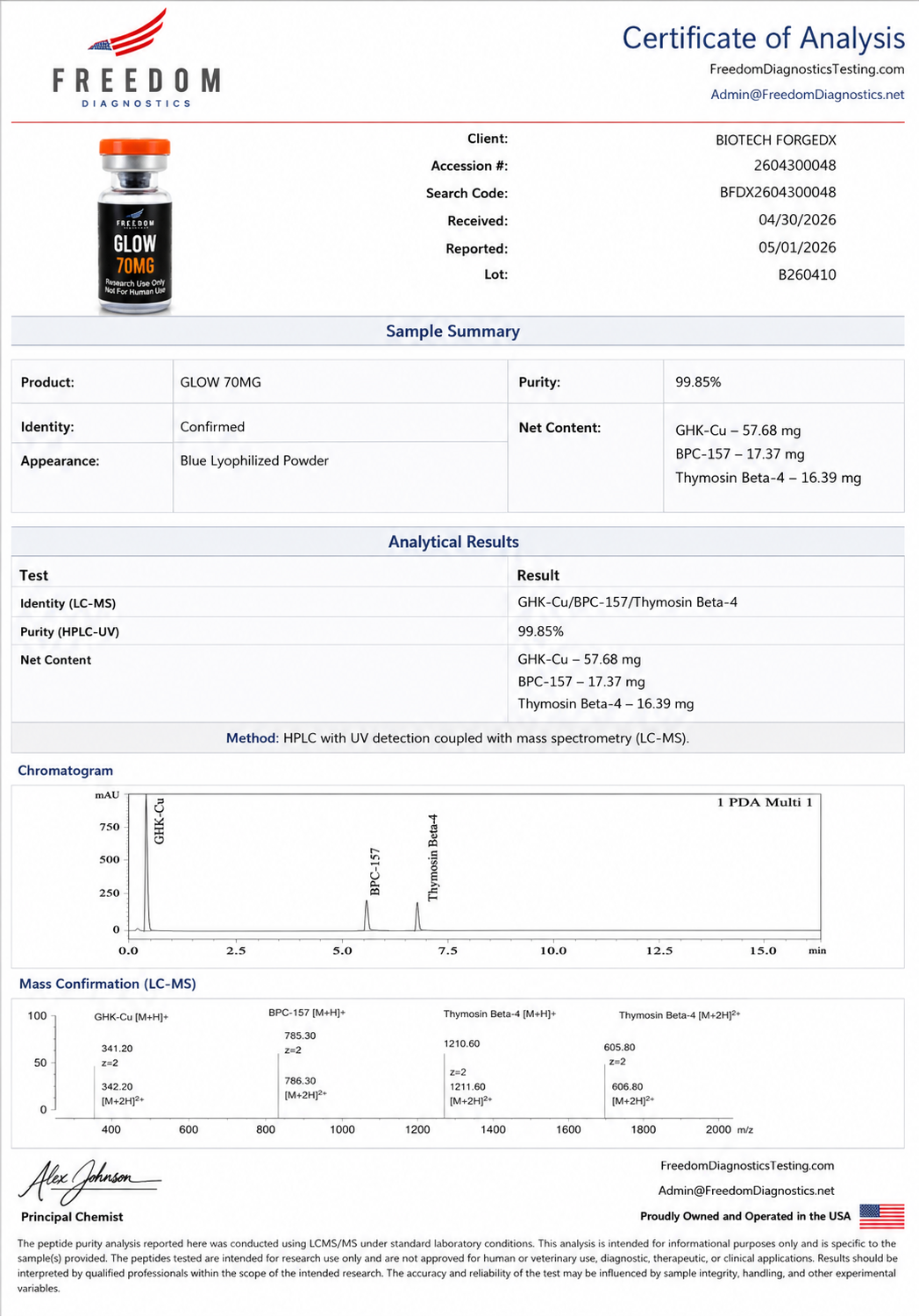919x1316 pixels.
Task: Click 99.85% purity in Sample Summary
Action: click(698, 382)
